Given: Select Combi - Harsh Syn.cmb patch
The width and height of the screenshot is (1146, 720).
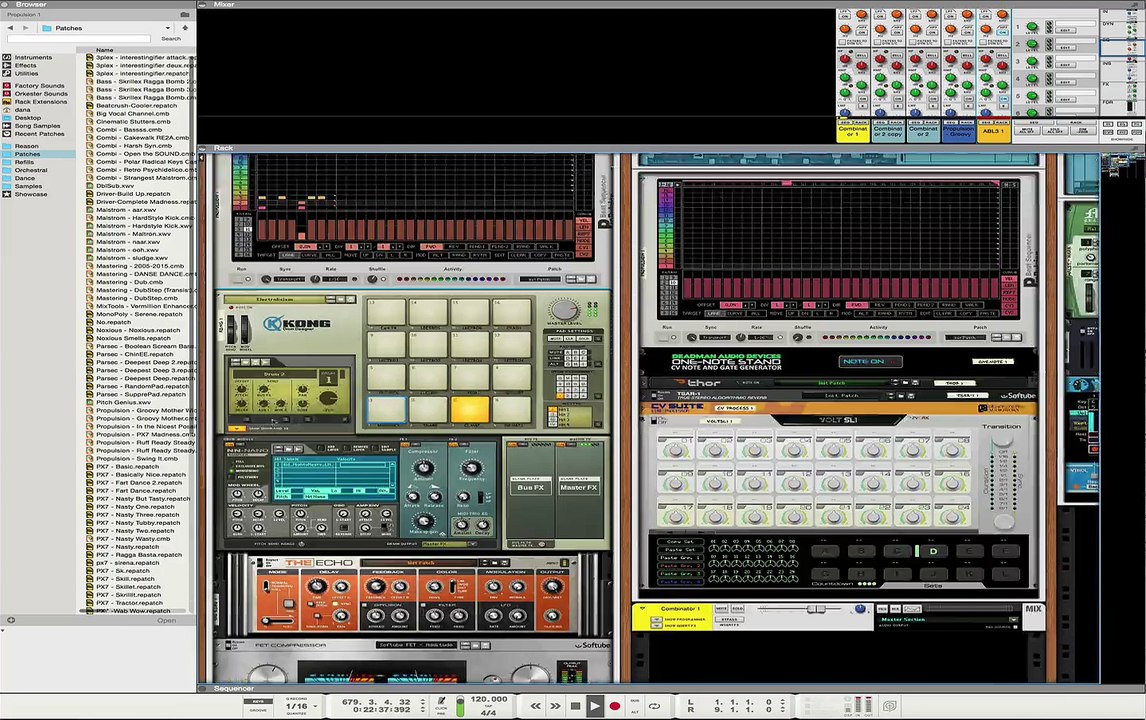Looking at the screenshot, I should [x=134, y=145].
